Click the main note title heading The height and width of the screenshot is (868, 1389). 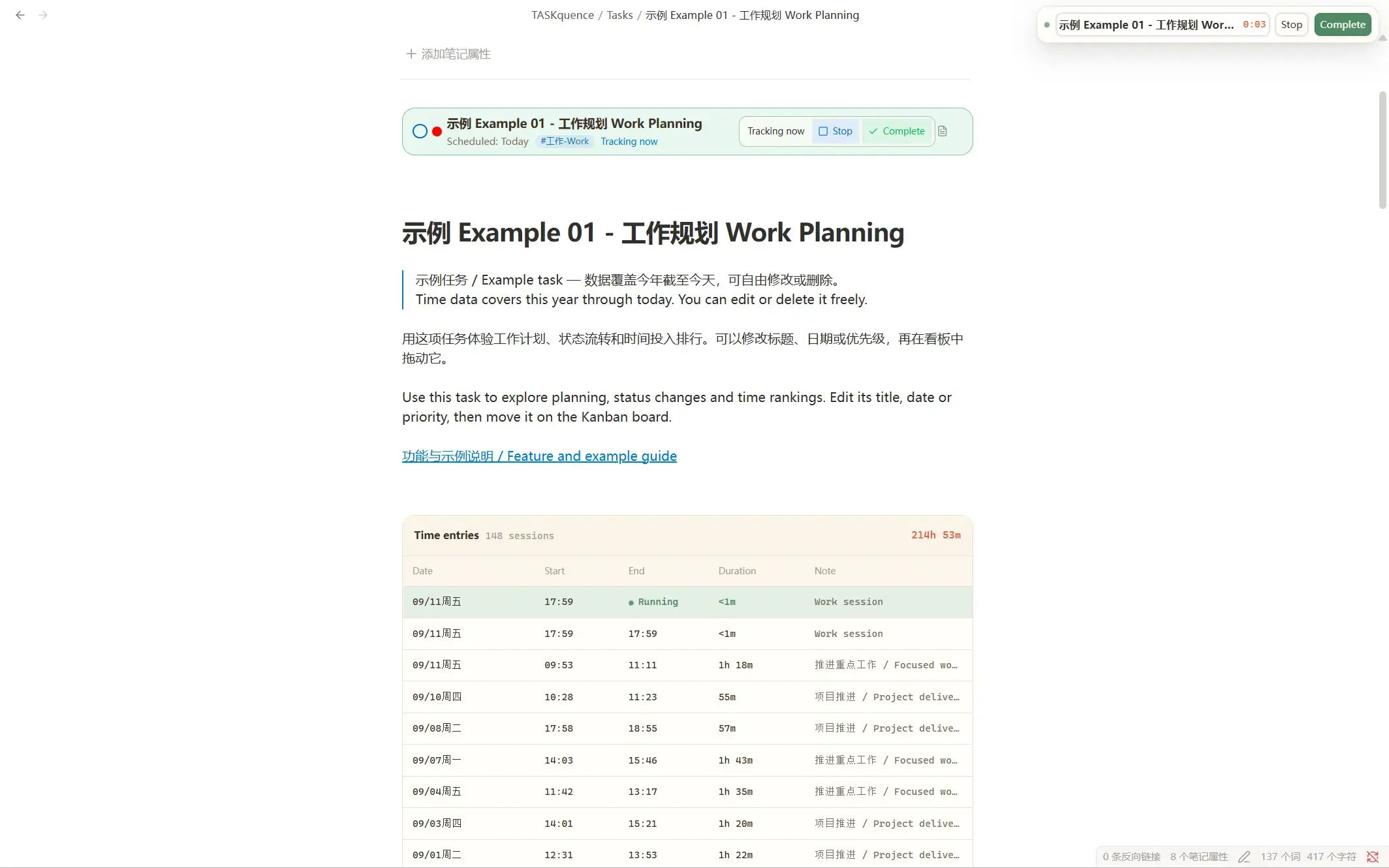653,233
